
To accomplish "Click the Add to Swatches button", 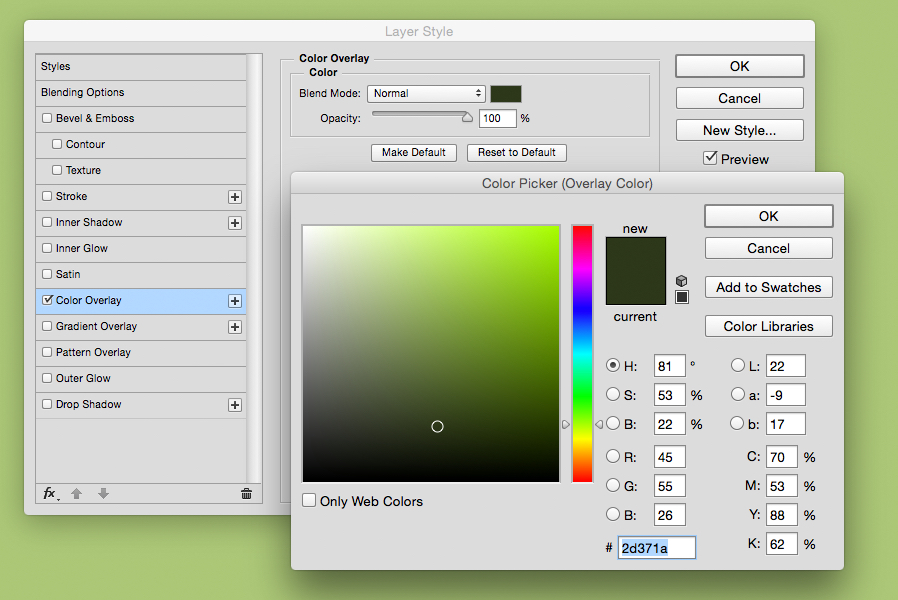I will (768, 287).
